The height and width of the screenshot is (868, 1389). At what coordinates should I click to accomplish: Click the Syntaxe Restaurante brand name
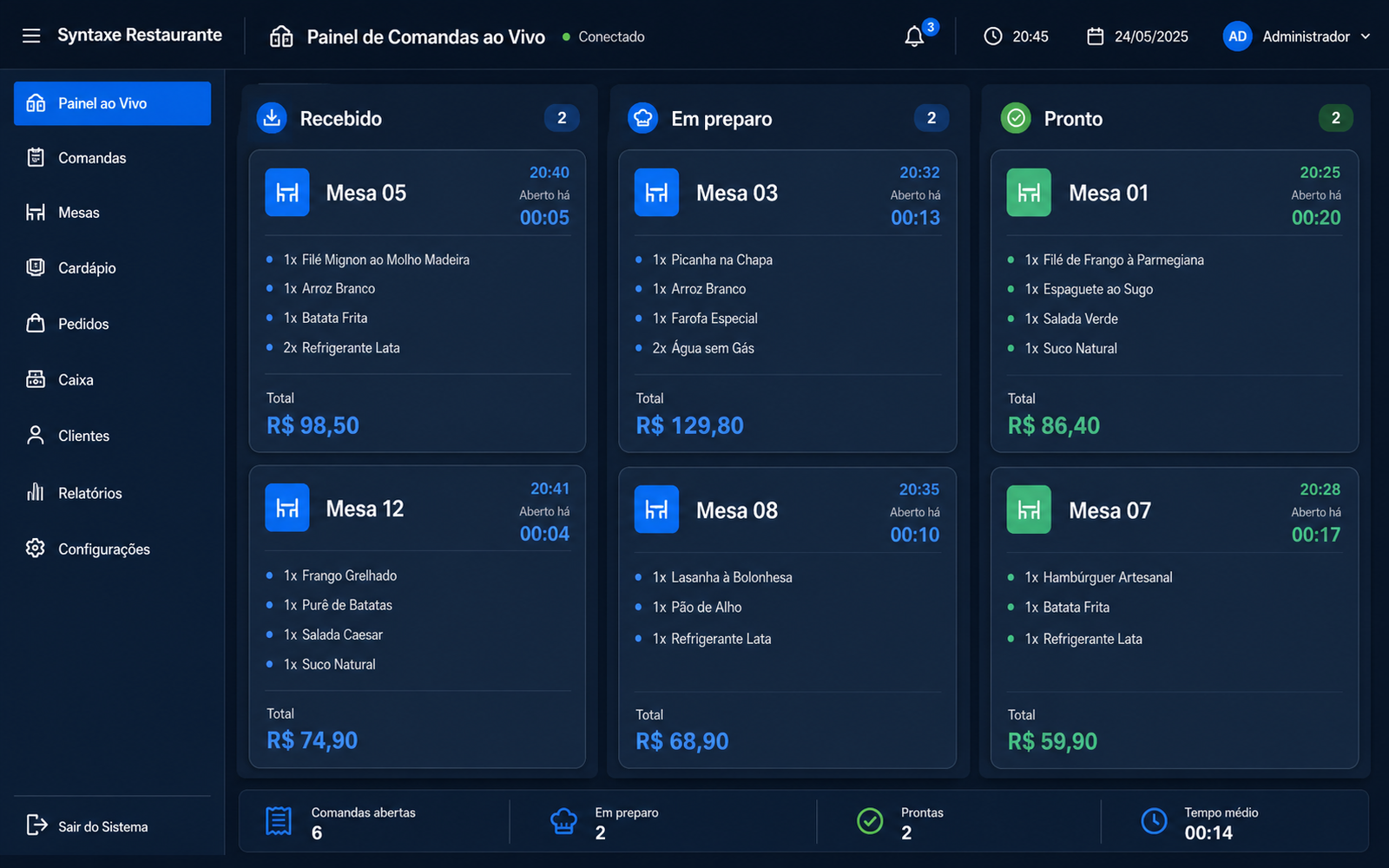tap(140, 35)
